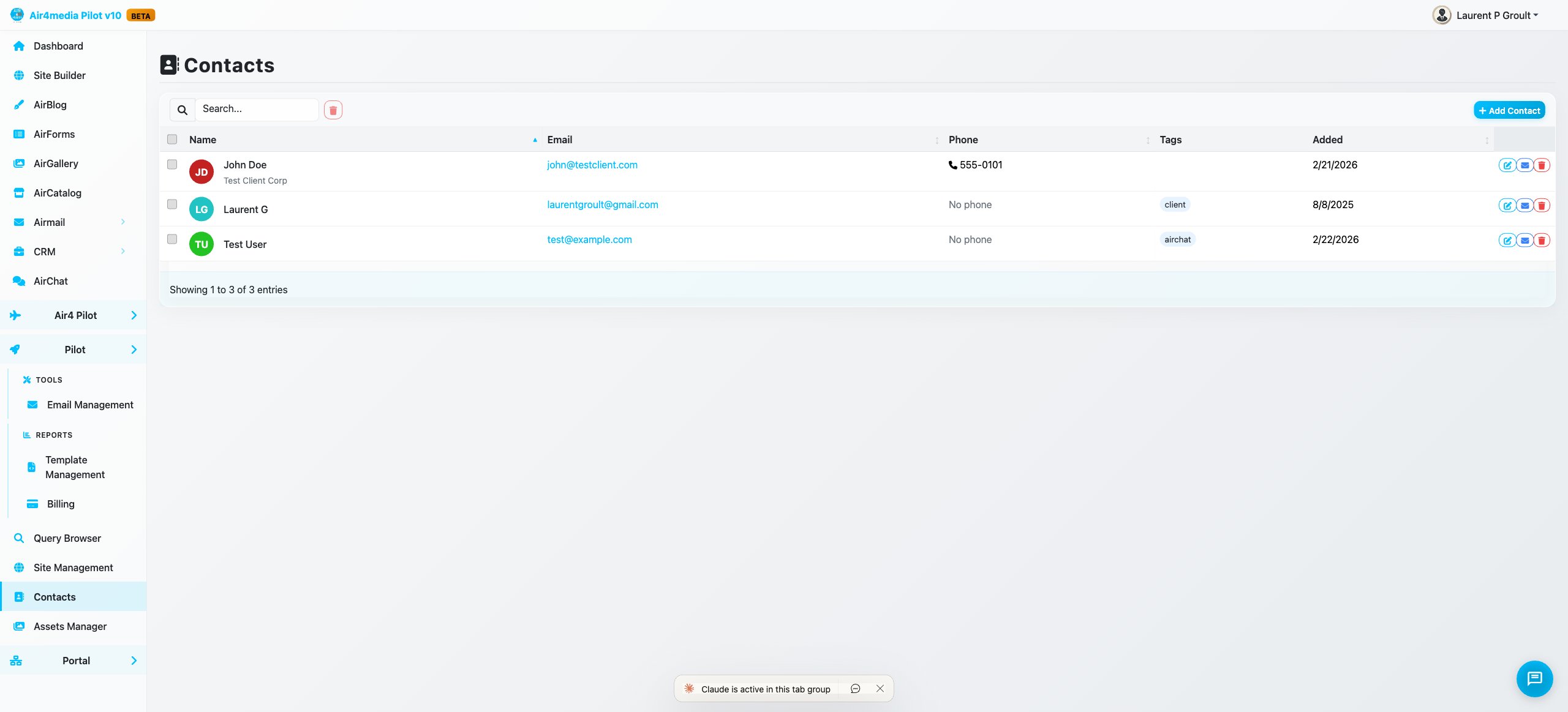Select the Laurent G row checkbox

(172, 204)
